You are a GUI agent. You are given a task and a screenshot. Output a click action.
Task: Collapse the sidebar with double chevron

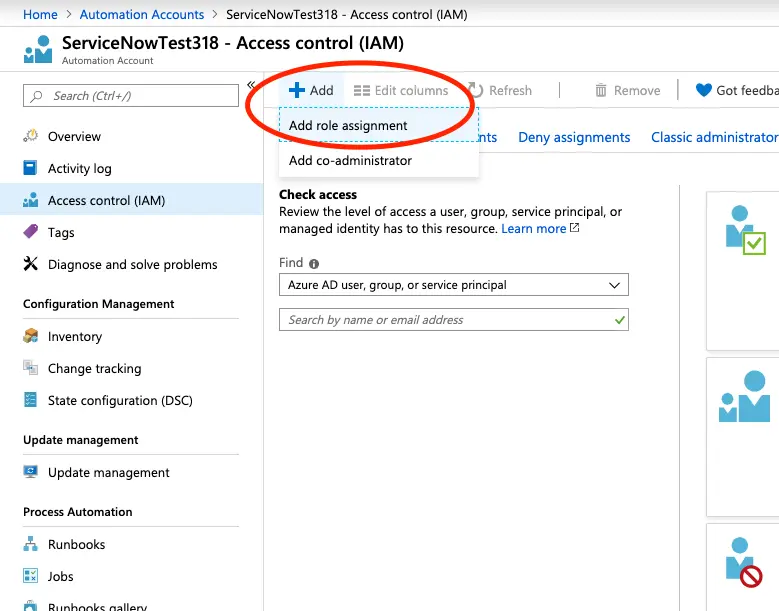(x=251, y=84)
